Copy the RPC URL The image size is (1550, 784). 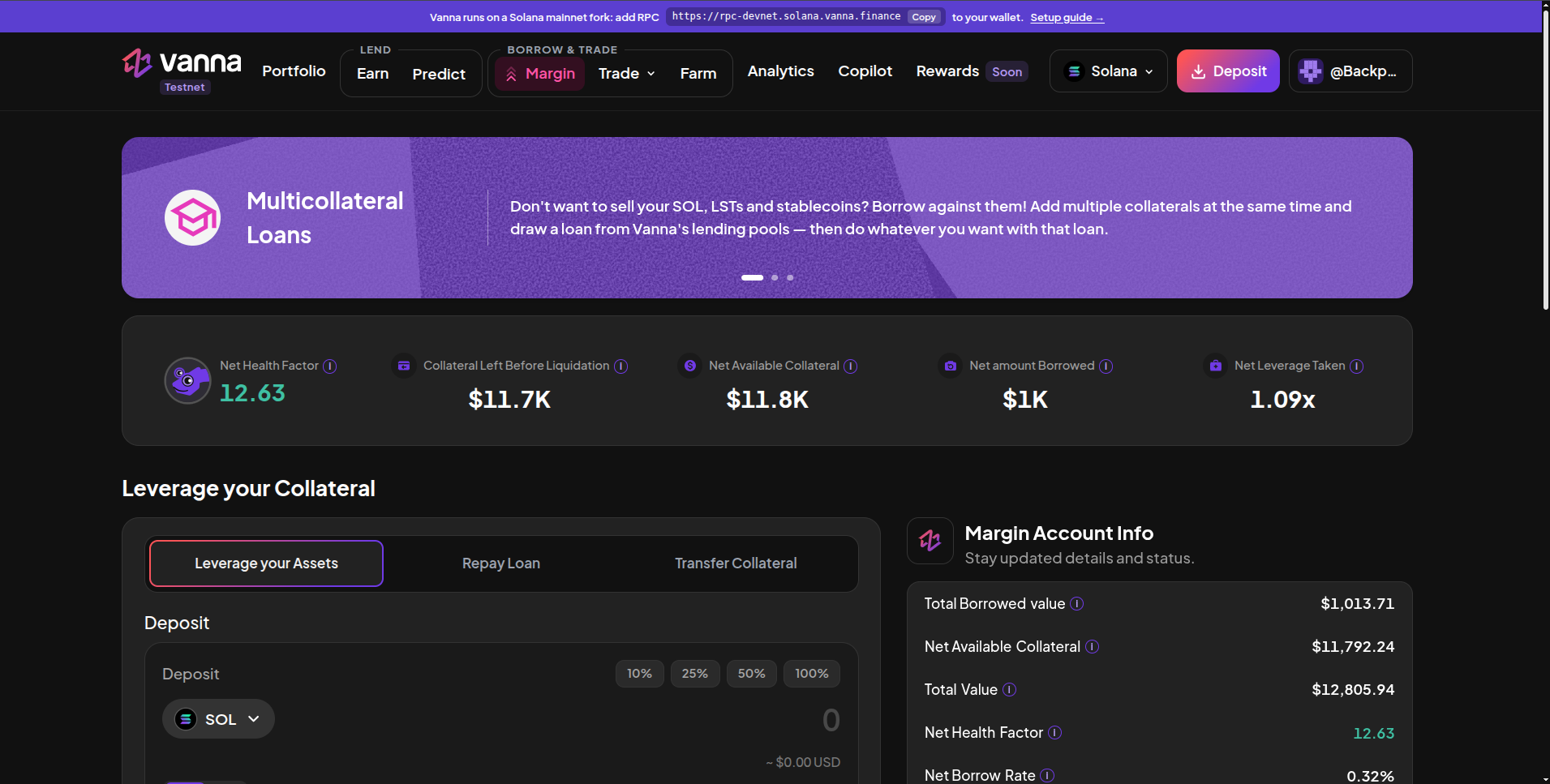[x=924, y=17]
